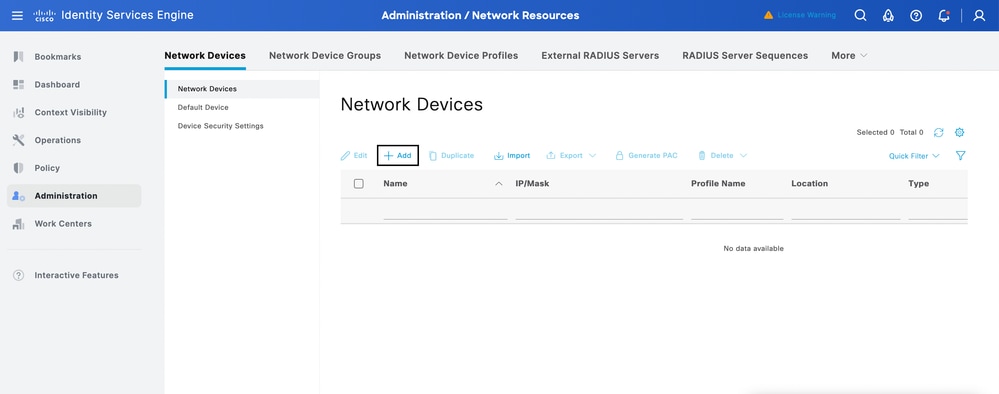999x394 pixels.
Task: Open the rocket icon in header
Action: click(x=888, y=15)
